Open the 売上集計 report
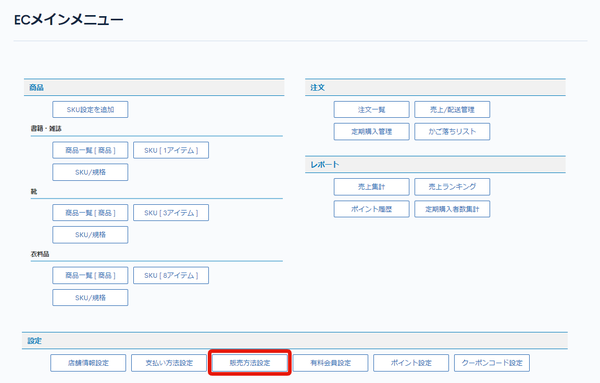600x383 pixels. (x=372, y=187)
